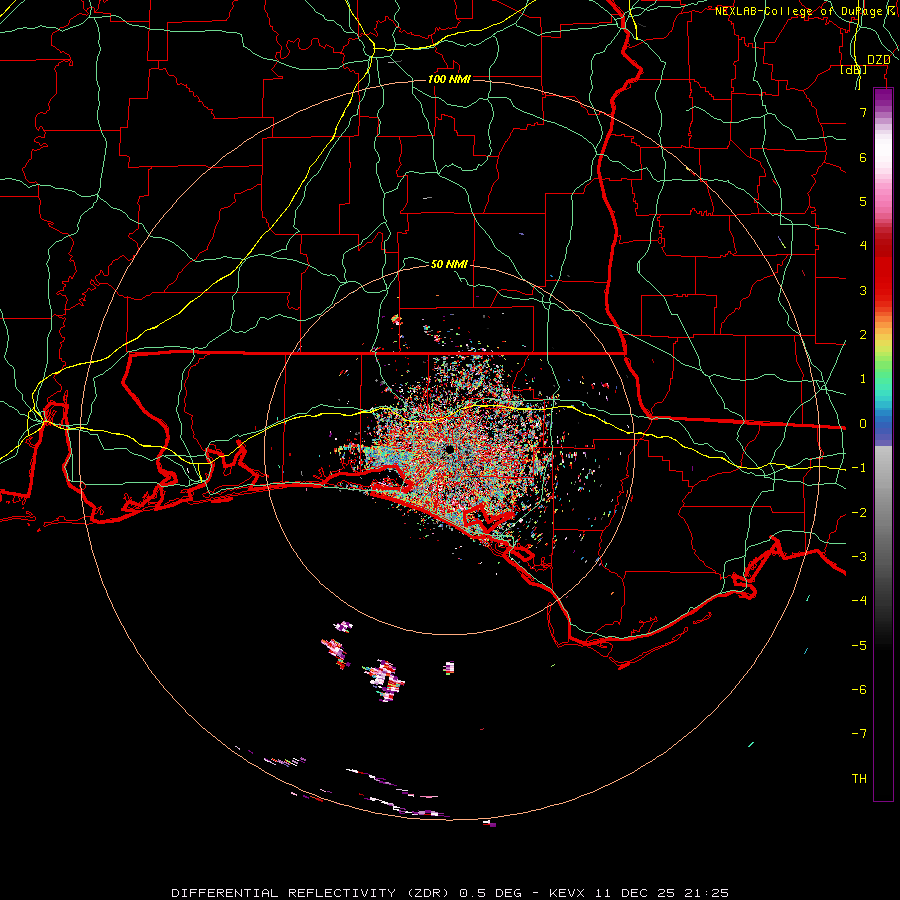
Task: Click the "50 NMI" range ring label
Action: click(449, 264)
